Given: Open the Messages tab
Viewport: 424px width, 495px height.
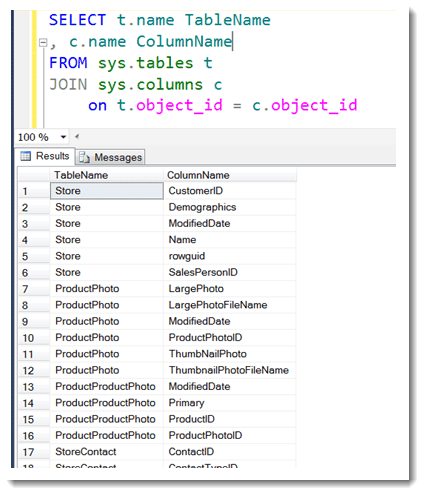Looking at the screenshot, I should [x=110, y=157].
